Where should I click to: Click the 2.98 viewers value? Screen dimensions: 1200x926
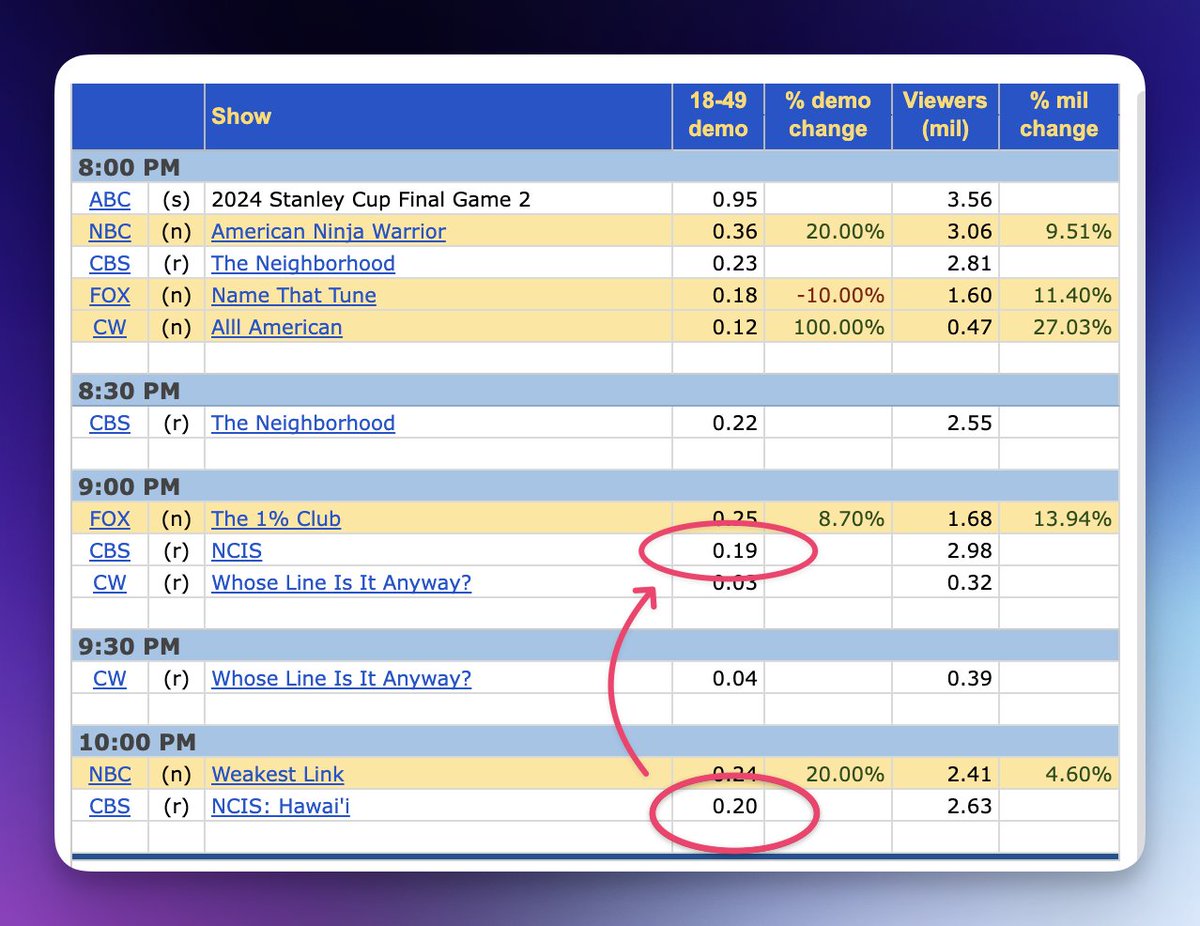point(970,551)
